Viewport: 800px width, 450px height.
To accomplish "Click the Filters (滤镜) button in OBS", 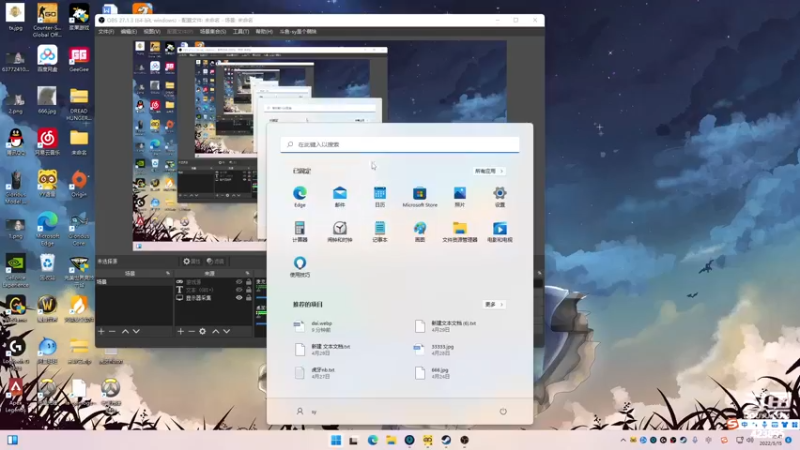I will [x=216, y=261].
